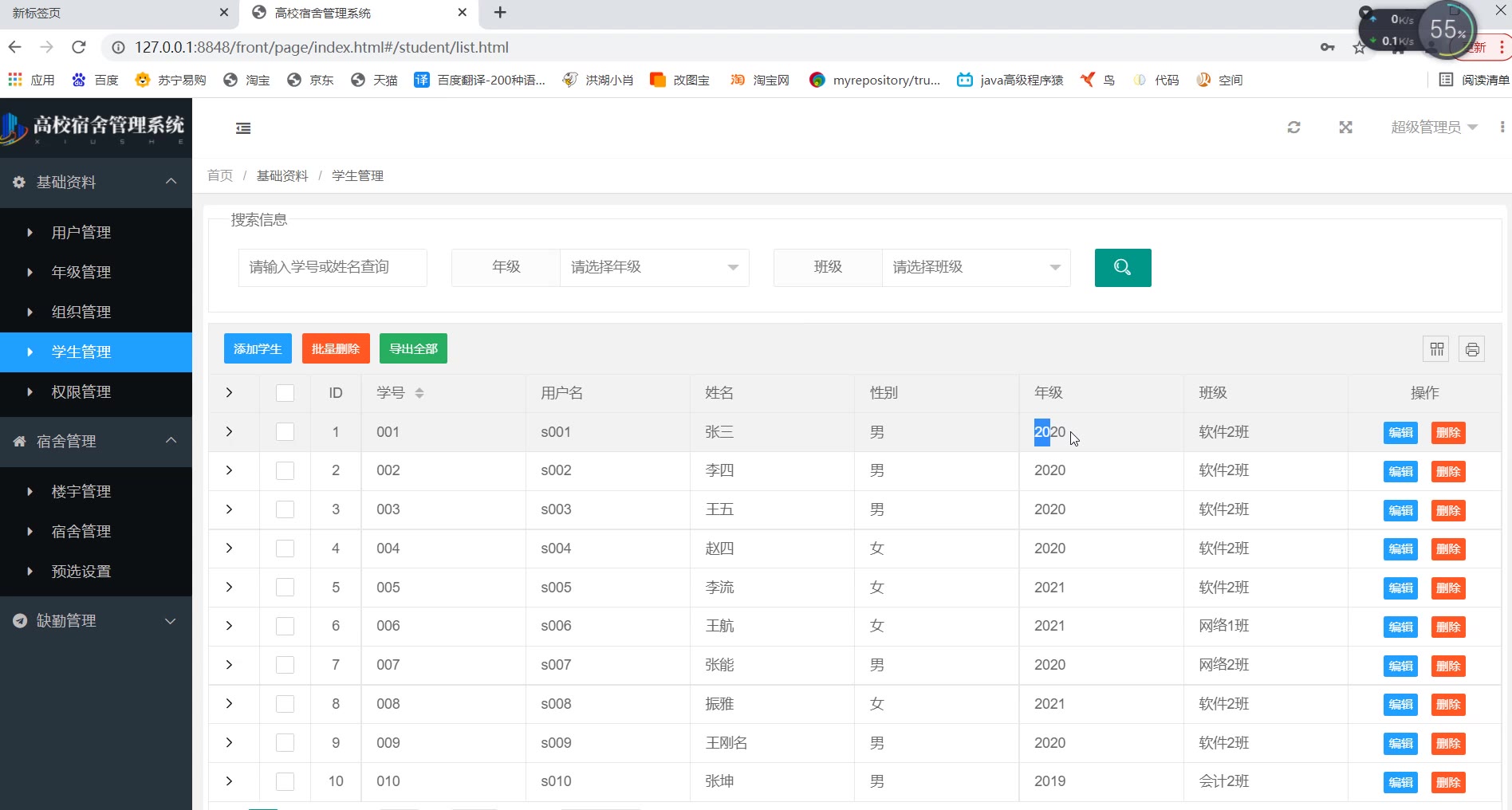
Task: Click the student ID or name search field
Action: [x=333, y=268]
